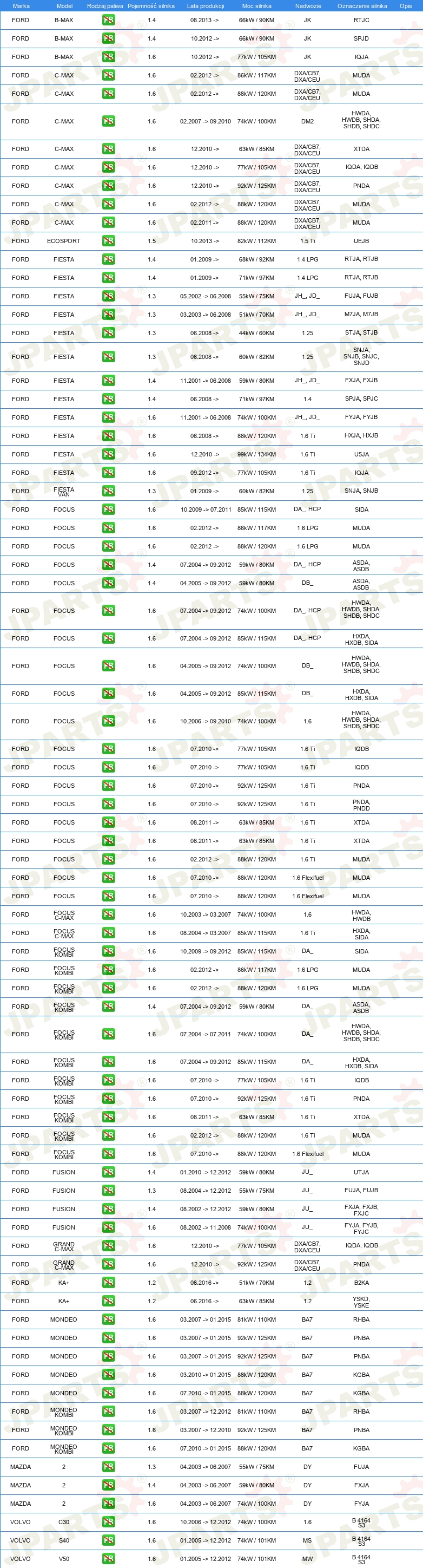Image resolution: width=423 pixels, height=1568 pixels.
Task: Select the Nadwozie column header
Action: 308,5
